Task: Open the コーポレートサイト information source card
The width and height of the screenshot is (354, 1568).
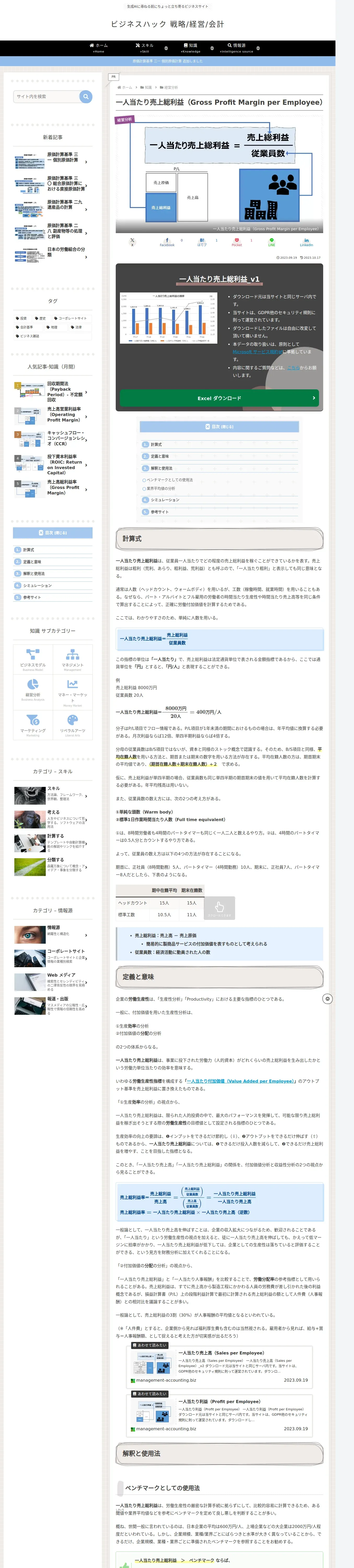Action: [x=53, y=958]
